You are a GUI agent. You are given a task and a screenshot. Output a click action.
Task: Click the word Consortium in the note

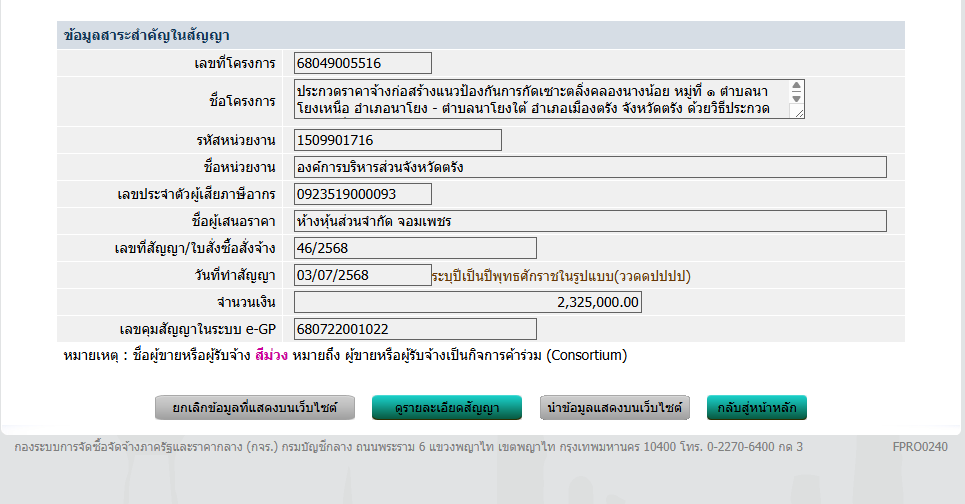586,355
